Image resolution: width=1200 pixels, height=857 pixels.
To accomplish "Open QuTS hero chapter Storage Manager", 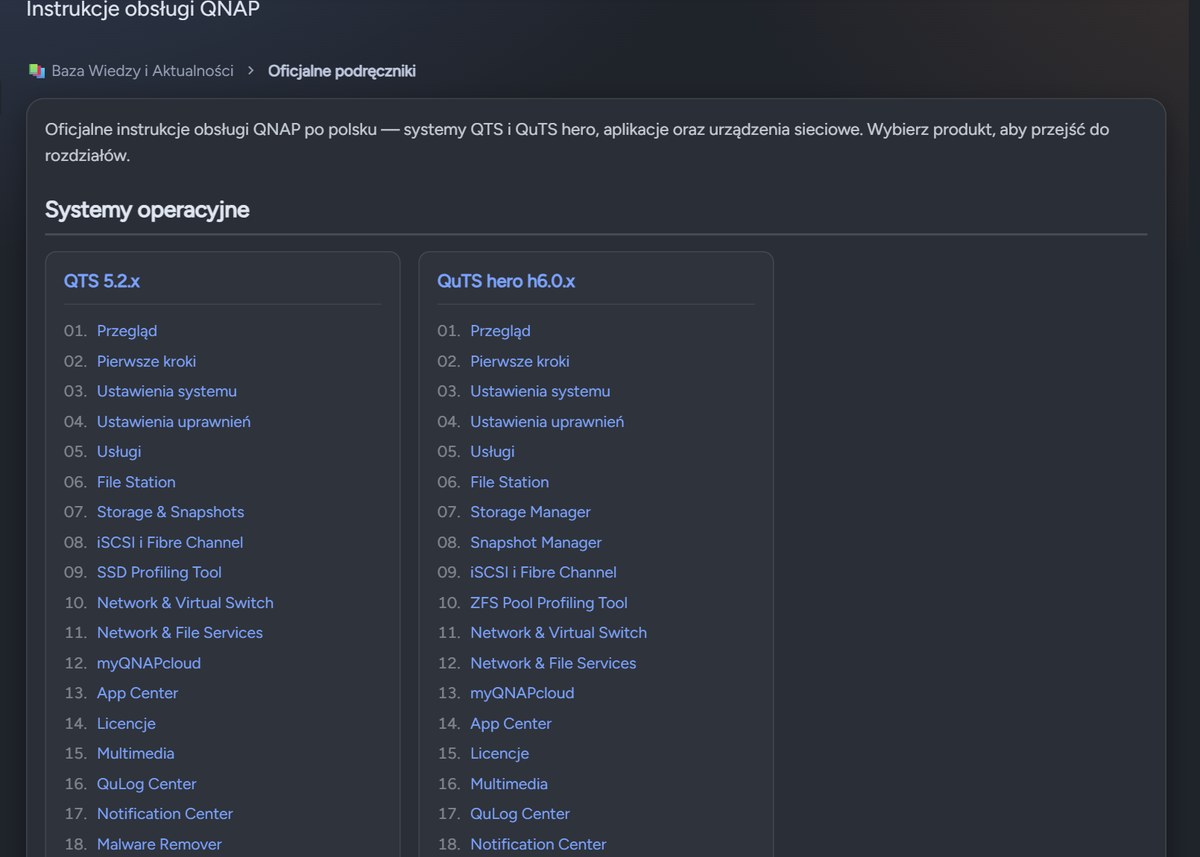I will point(531,512).
